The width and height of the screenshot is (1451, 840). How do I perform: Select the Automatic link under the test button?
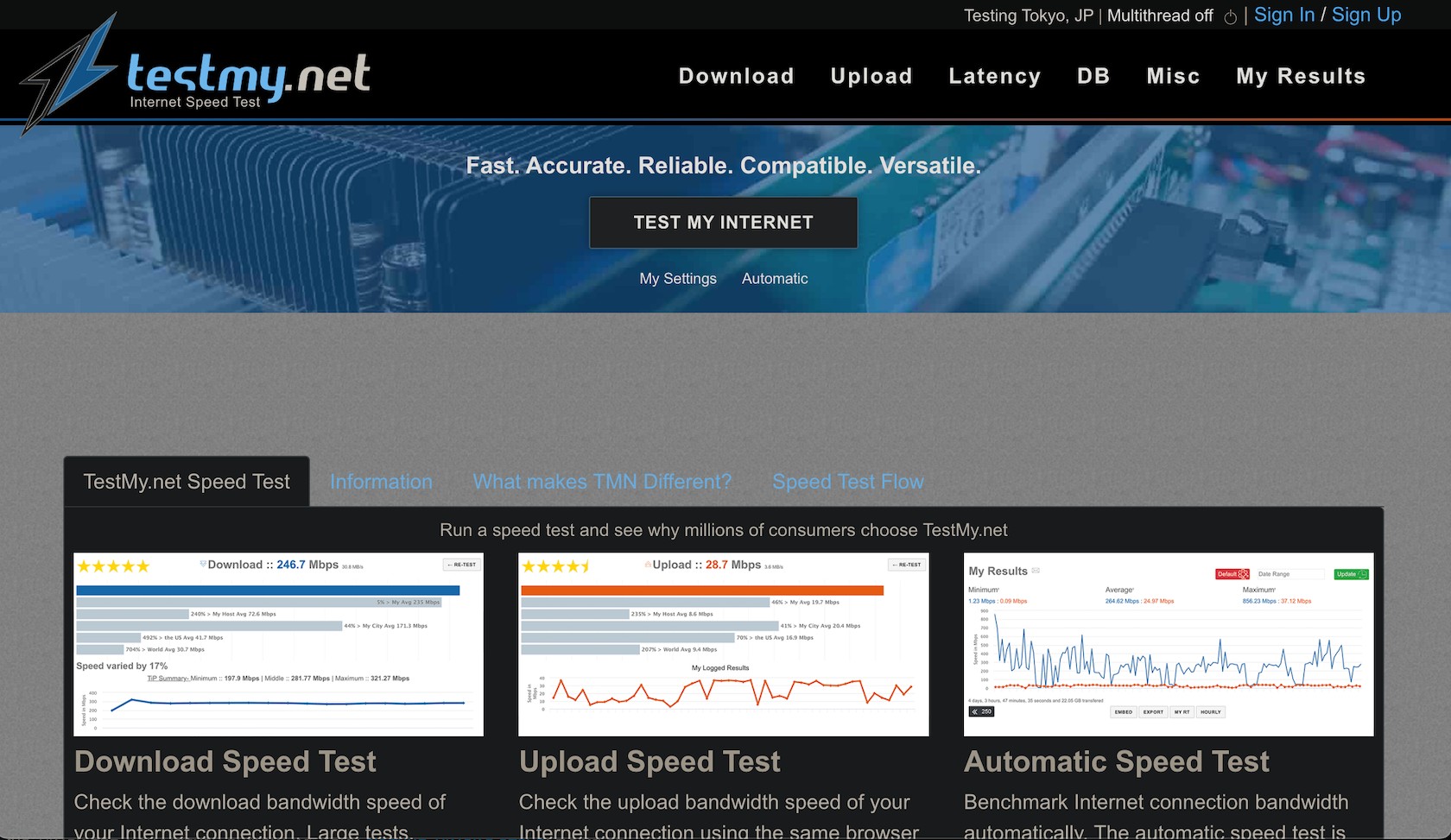pyautogui.click(x=775, y=278)
